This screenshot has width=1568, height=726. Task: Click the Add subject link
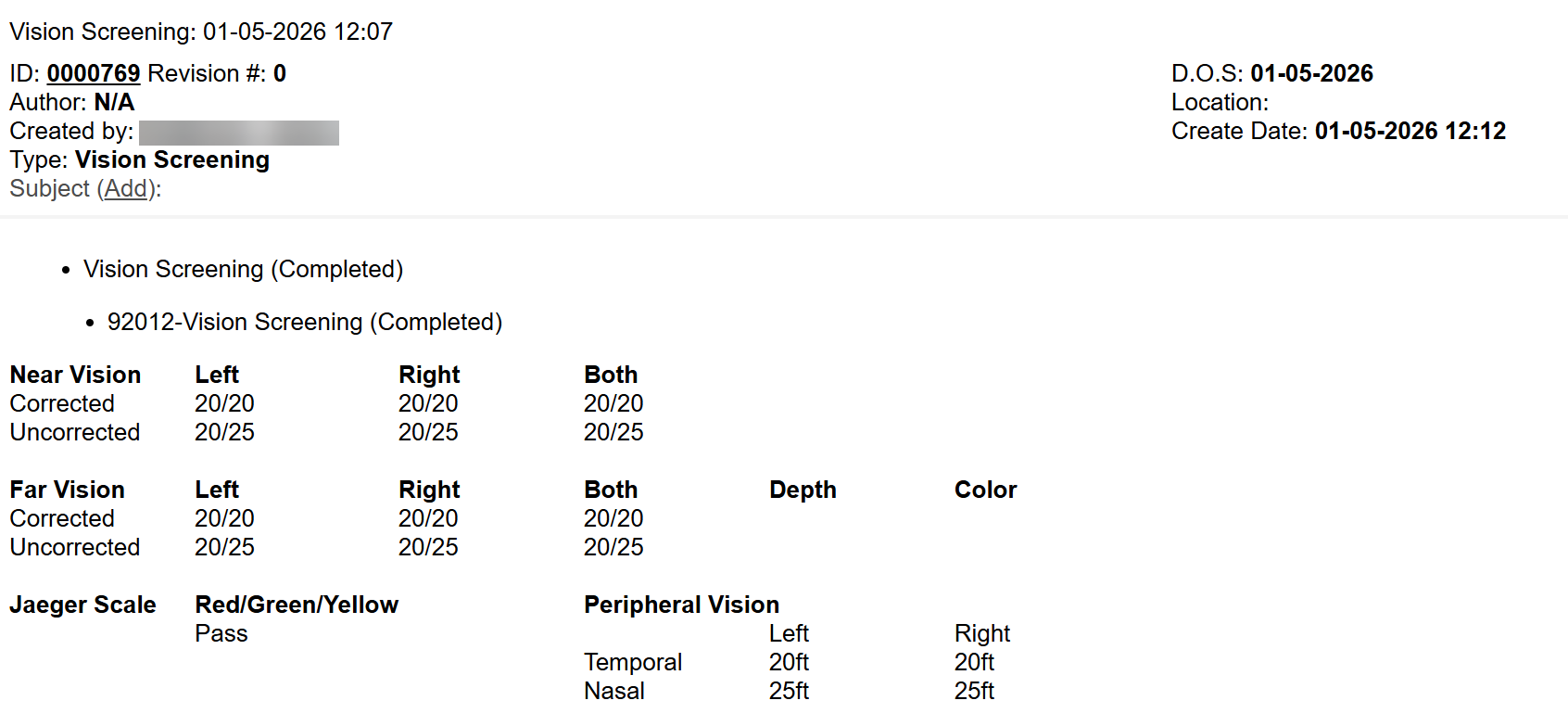[x=126, y=188]
